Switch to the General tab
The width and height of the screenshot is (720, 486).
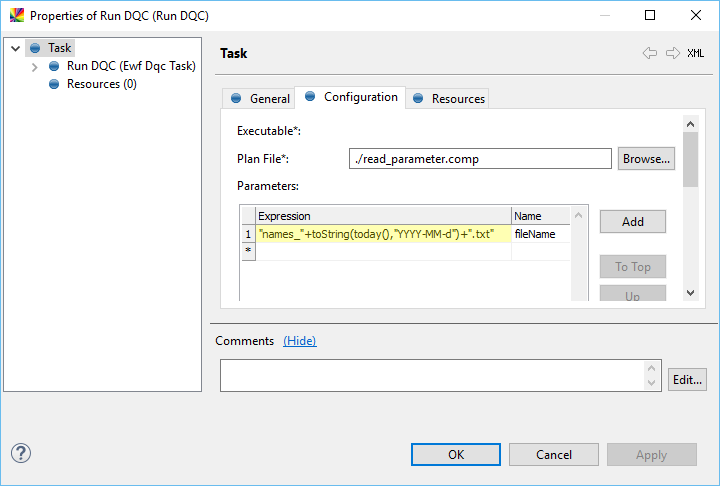(x=260, y=98)
